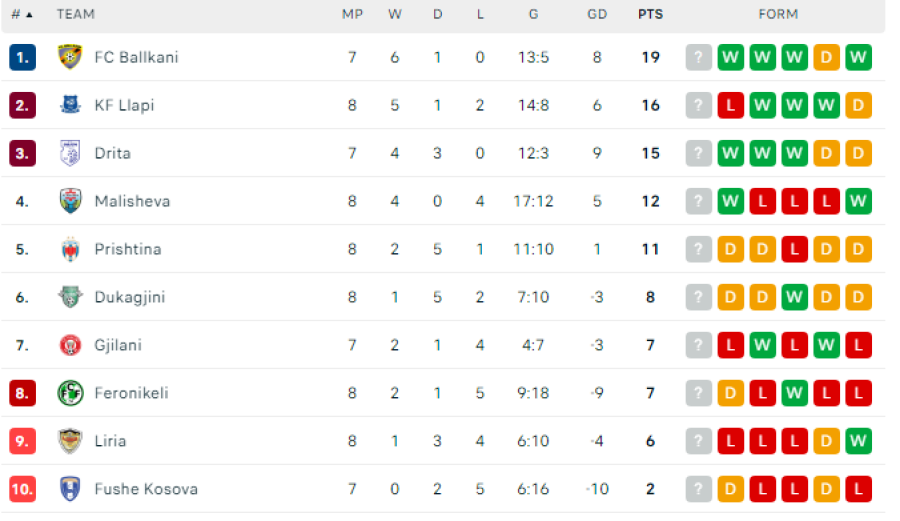
Task: Click the FC Ballkani club crest
Action: coord(70,57)
